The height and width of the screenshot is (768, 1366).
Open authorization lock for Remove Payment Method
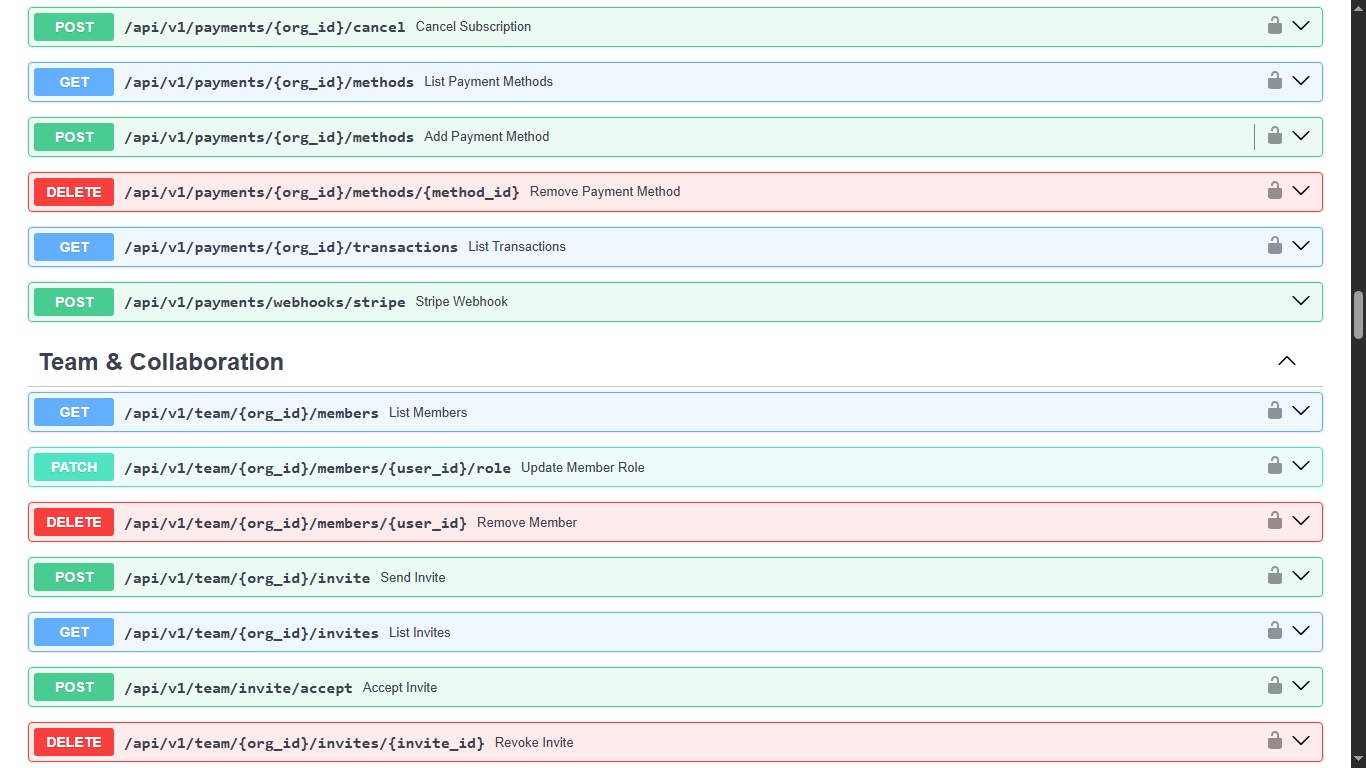[1275, 190]
